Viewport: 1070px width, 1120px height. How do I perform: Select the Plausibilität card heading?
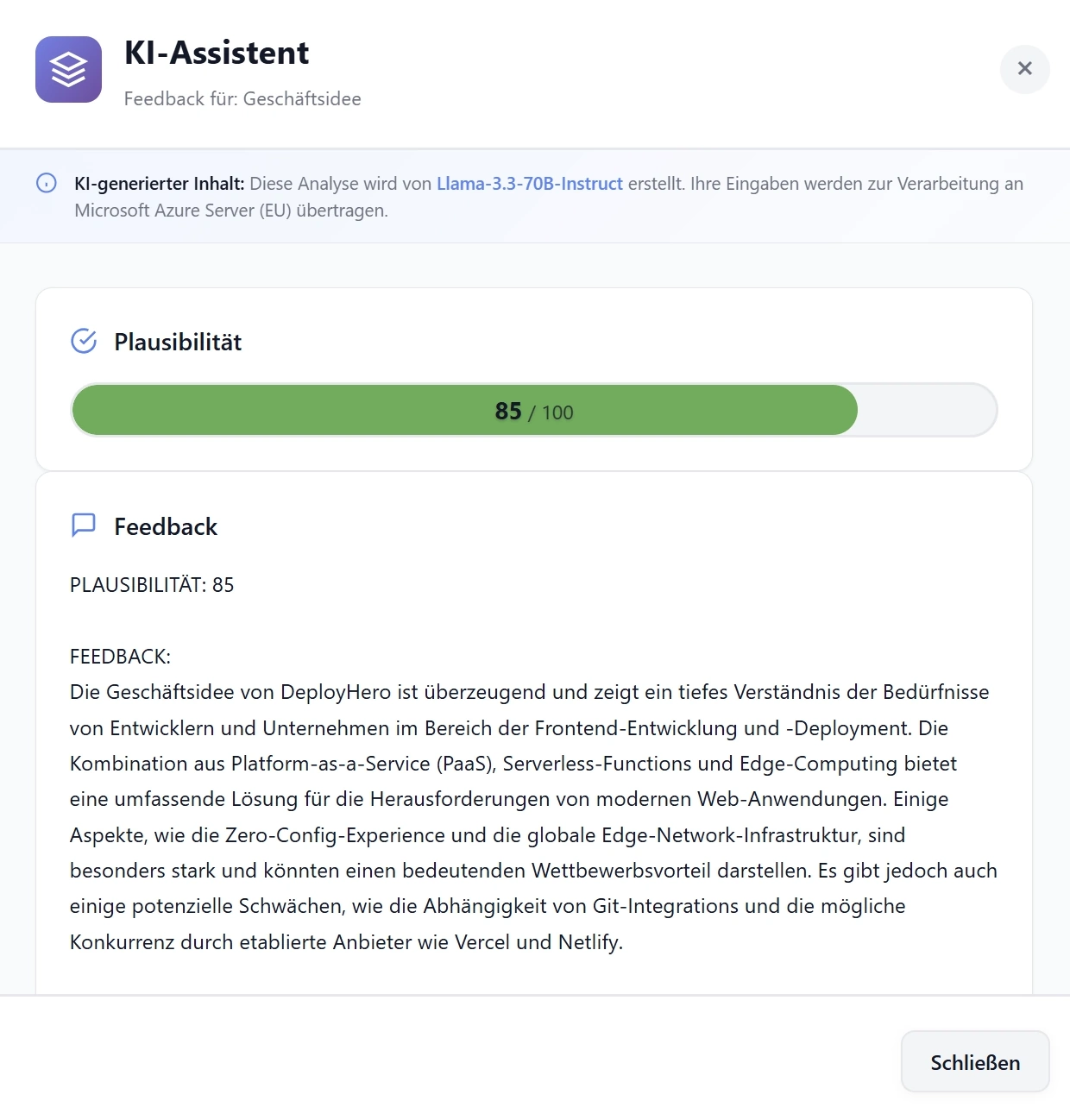pyautogui.click(x=178, y=341)
